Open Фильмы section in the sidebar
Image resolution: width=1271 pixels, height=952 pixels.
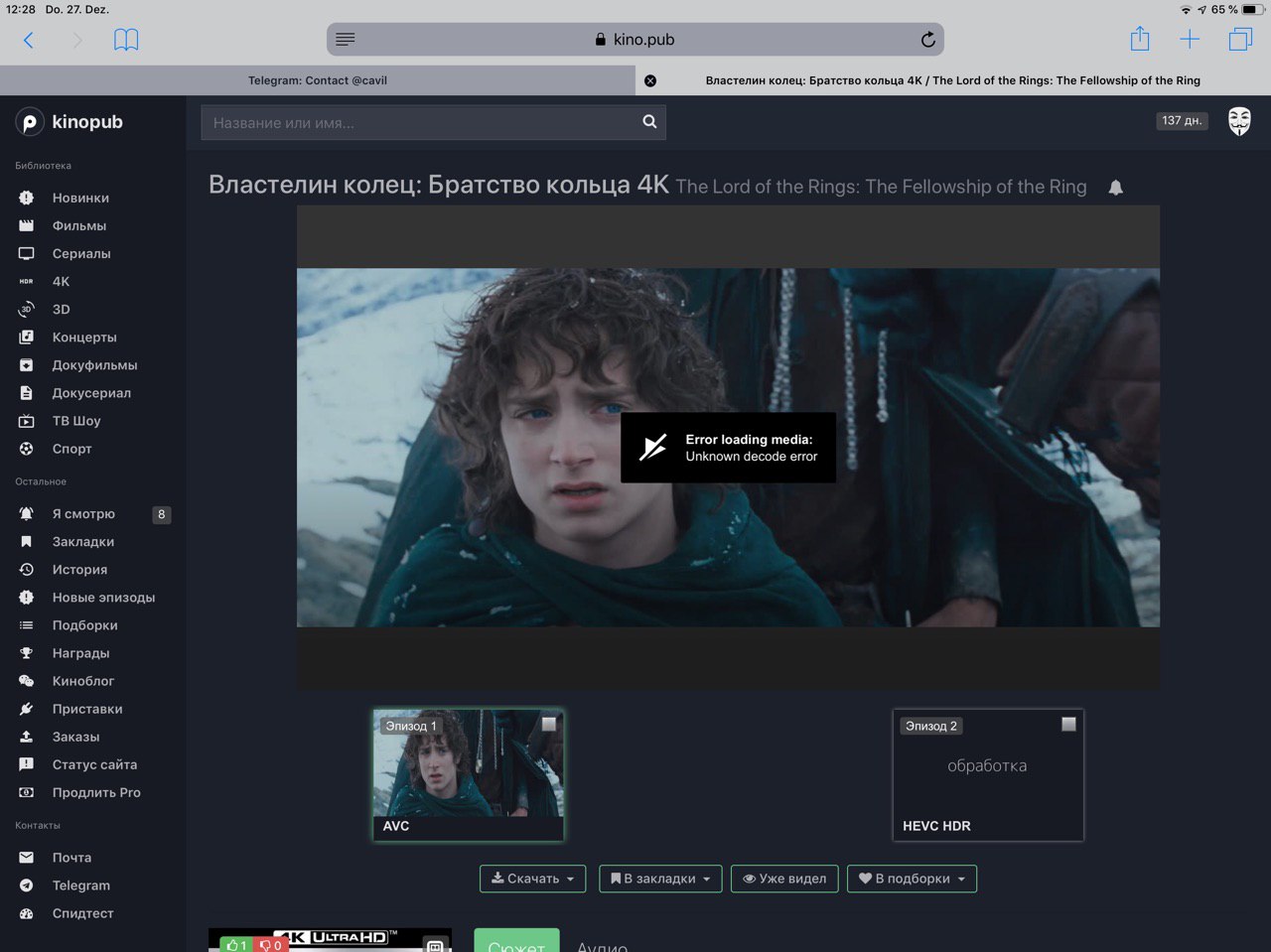pyautogui.click(x=79, y=225)
